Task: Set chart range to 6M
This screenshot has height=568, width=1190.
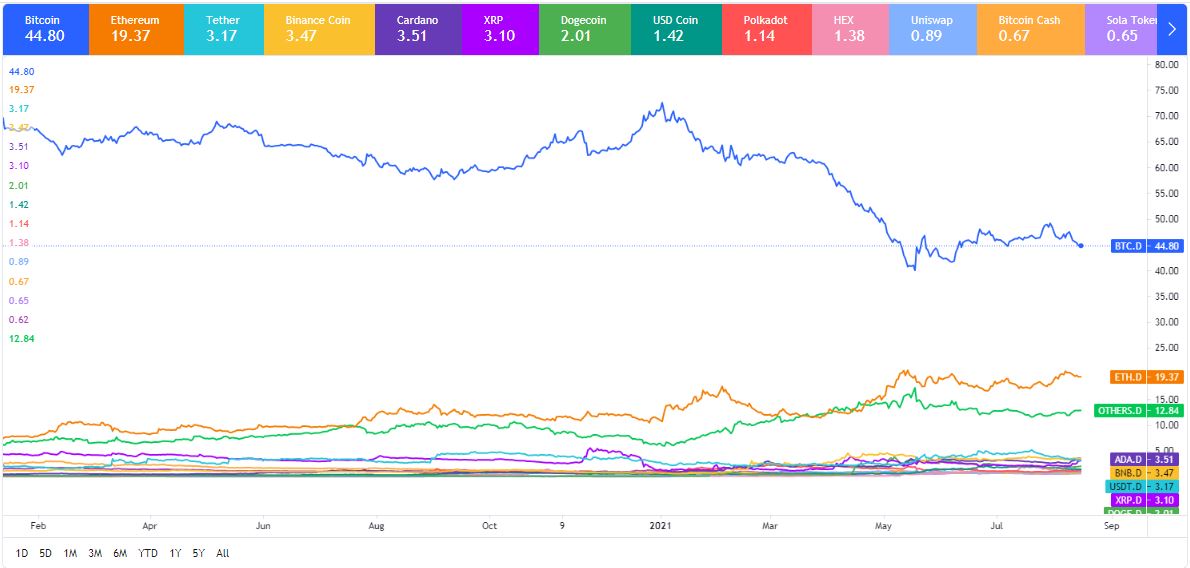Action: click(120, 554)
